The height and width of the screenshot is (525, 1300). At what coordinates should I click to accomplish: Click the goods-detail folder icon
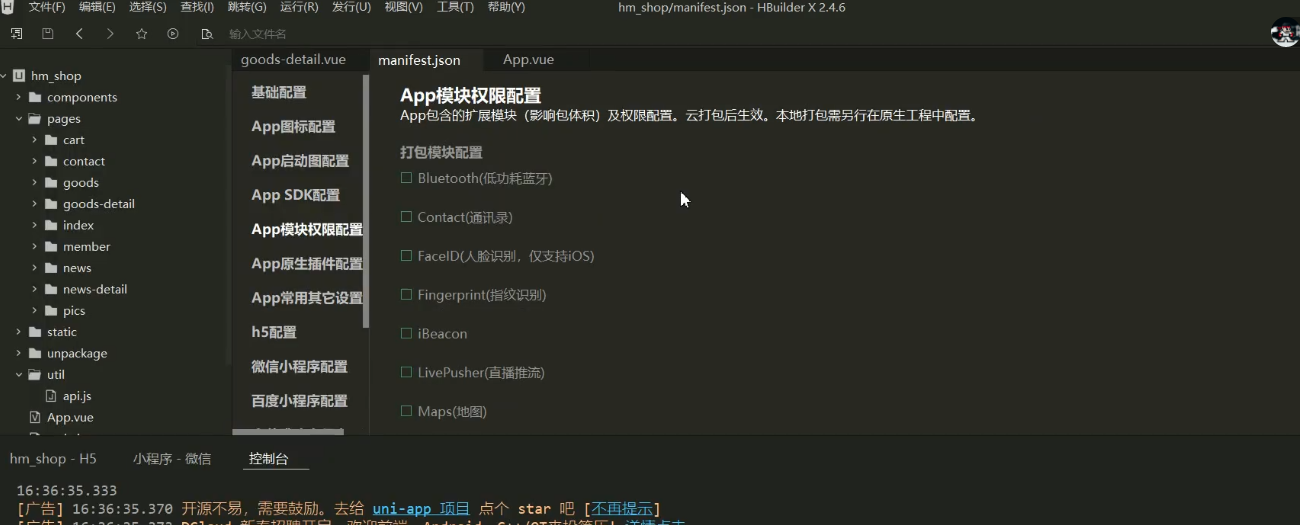point(51,204)
